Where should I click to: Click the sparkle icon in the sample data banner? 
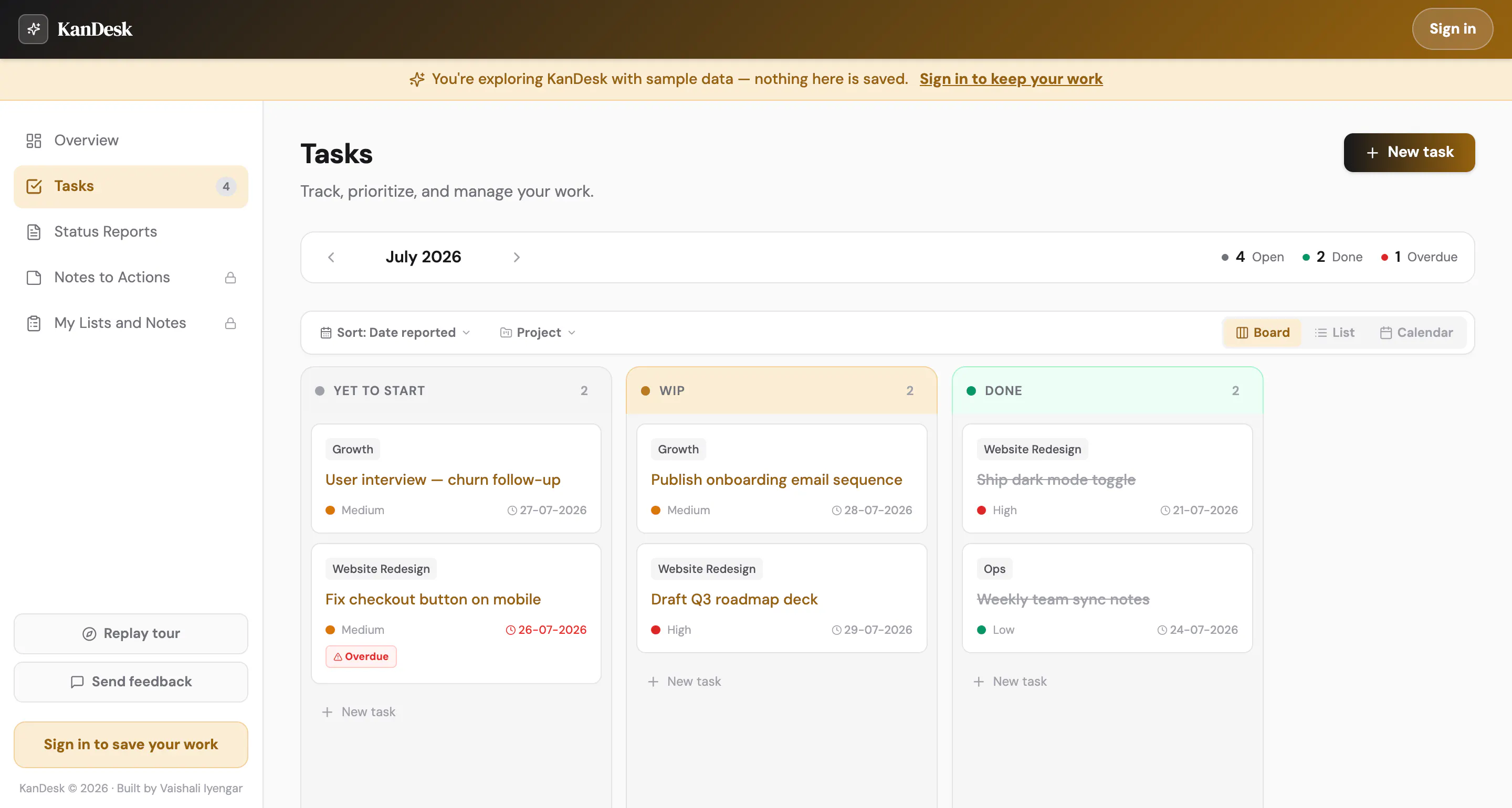417,79
